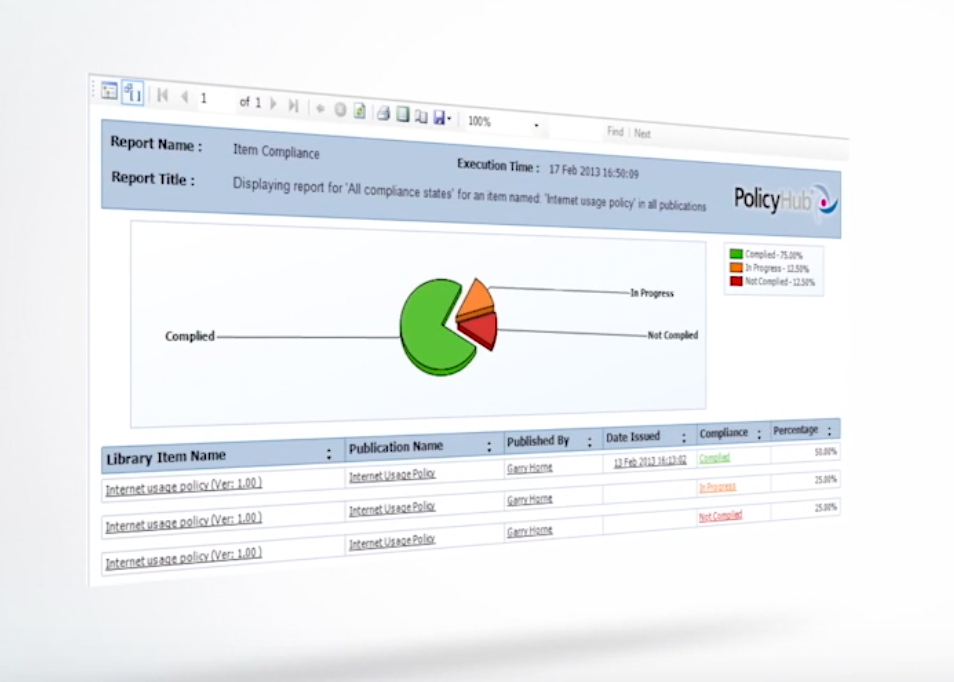Sort by the Library Item Name column
954x682 pixels.
point(329,454)
